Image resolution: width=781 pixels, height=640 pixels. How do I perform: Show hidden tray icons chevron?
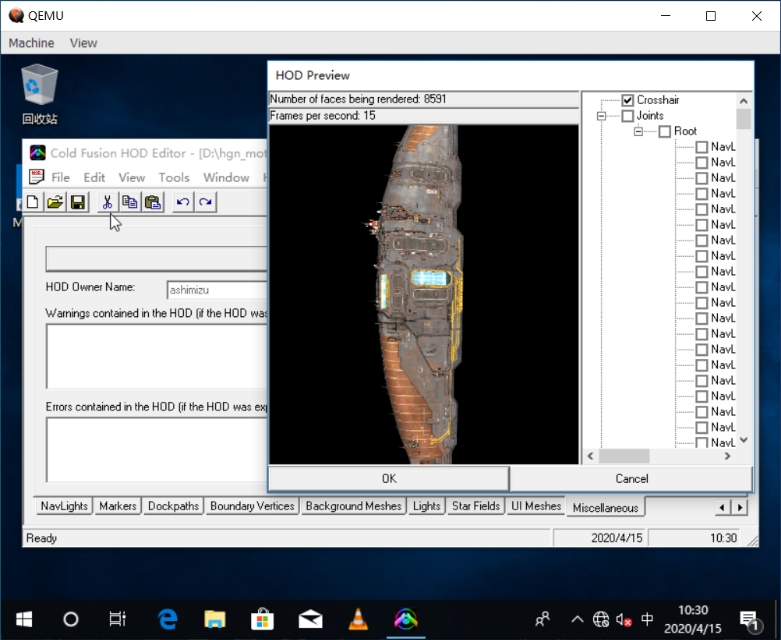[x=577, y=620]
